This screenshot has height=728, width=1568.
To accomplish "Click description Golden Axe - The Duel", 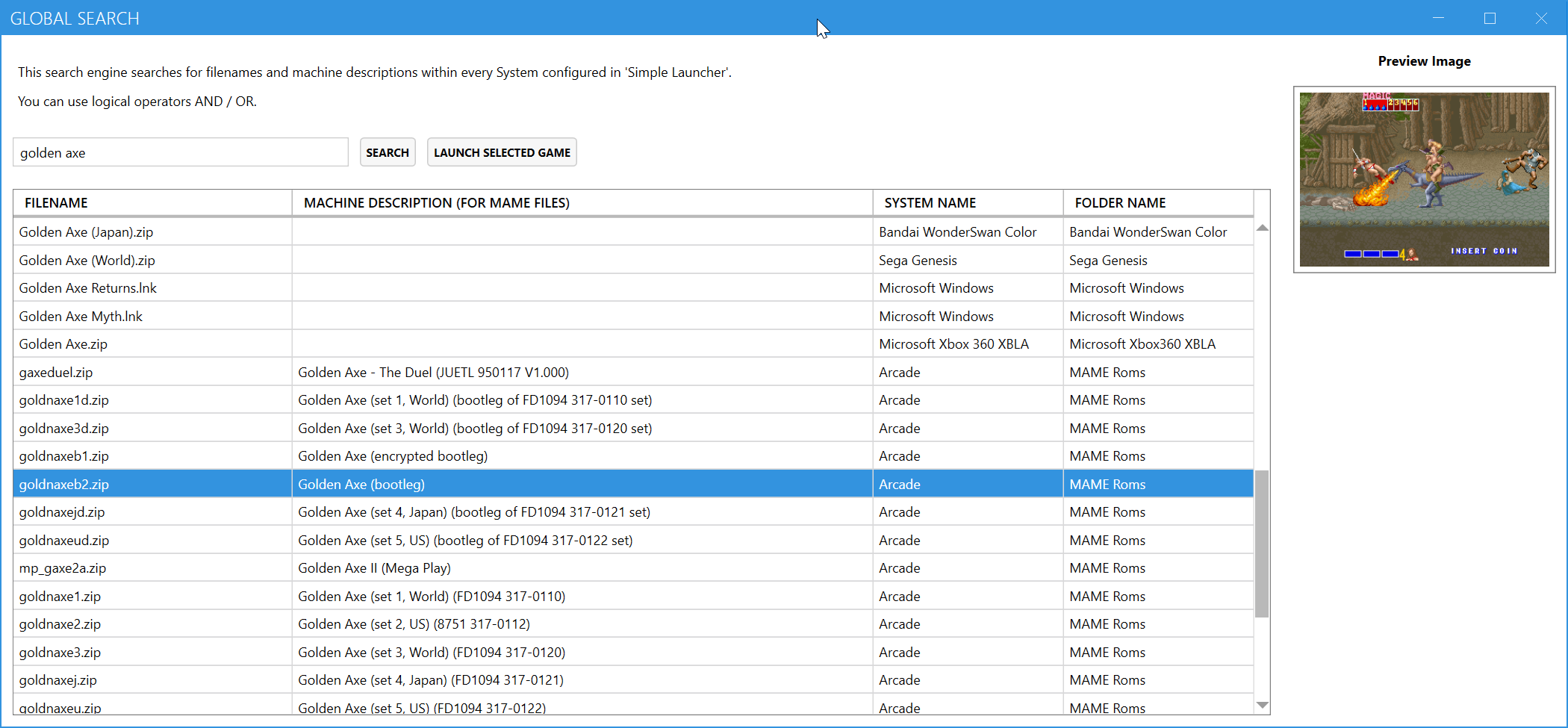I will pyautogui.click(x=433, y=373).
